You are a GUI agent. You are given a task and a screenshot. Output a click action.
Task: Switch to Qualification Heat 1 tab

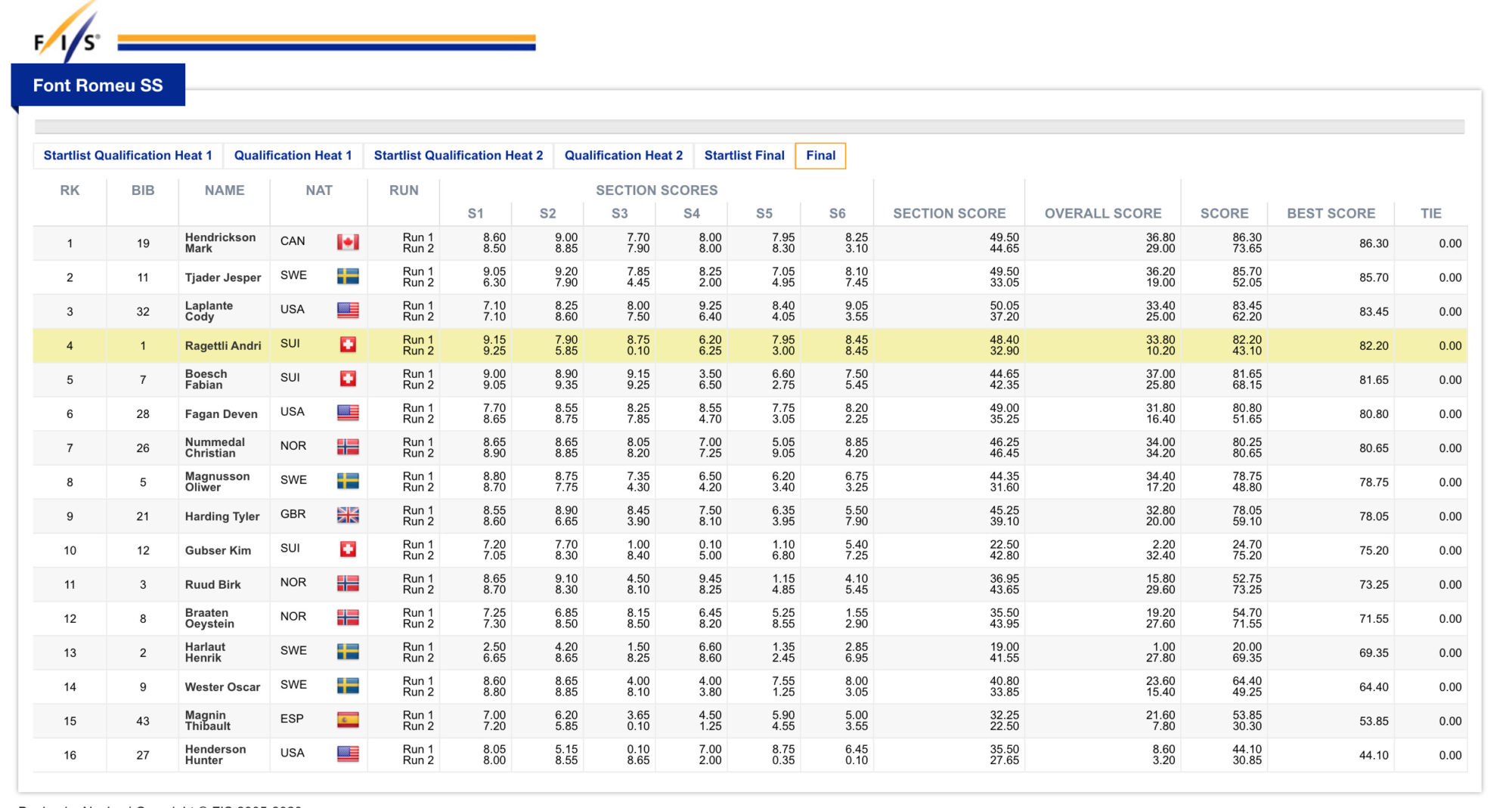(293, 156)
